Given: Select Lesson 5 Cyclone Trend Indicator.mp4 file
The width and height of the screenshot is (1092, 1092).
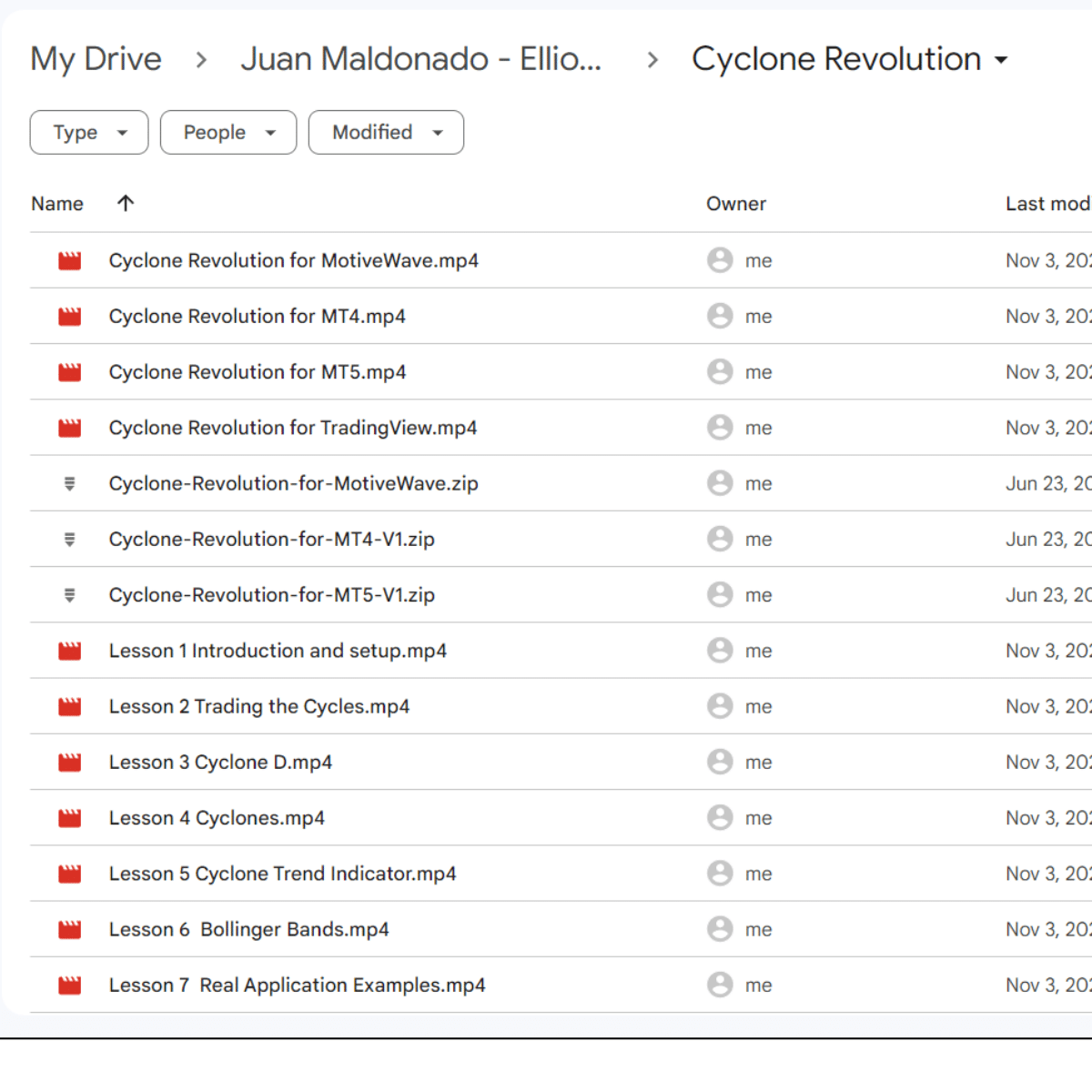Looking at the screenshot, I should pos(282,874).
